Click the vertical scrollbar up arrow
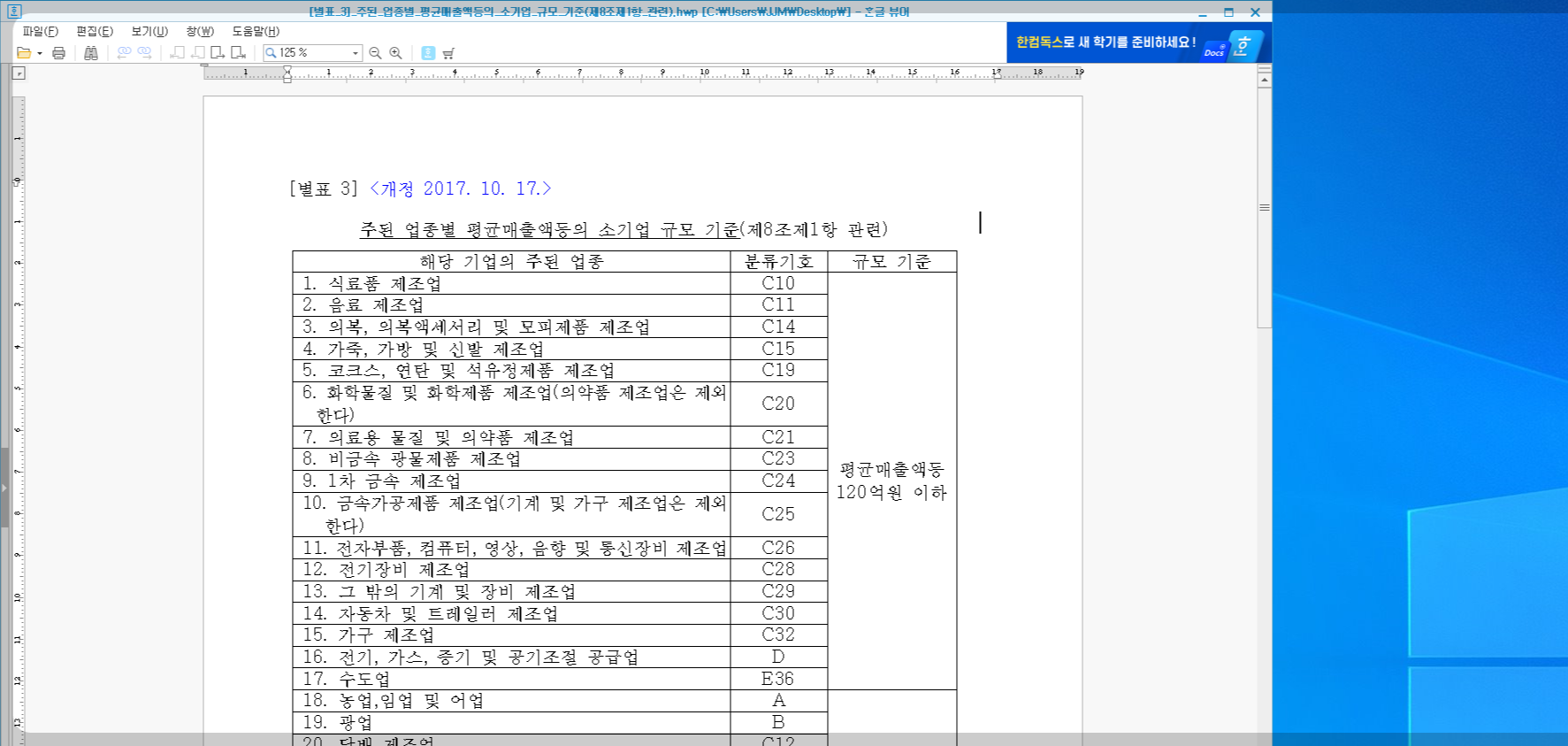The height and width of the screenshot is (746, 1568). pyautogui.click(x=1265, y=81)
